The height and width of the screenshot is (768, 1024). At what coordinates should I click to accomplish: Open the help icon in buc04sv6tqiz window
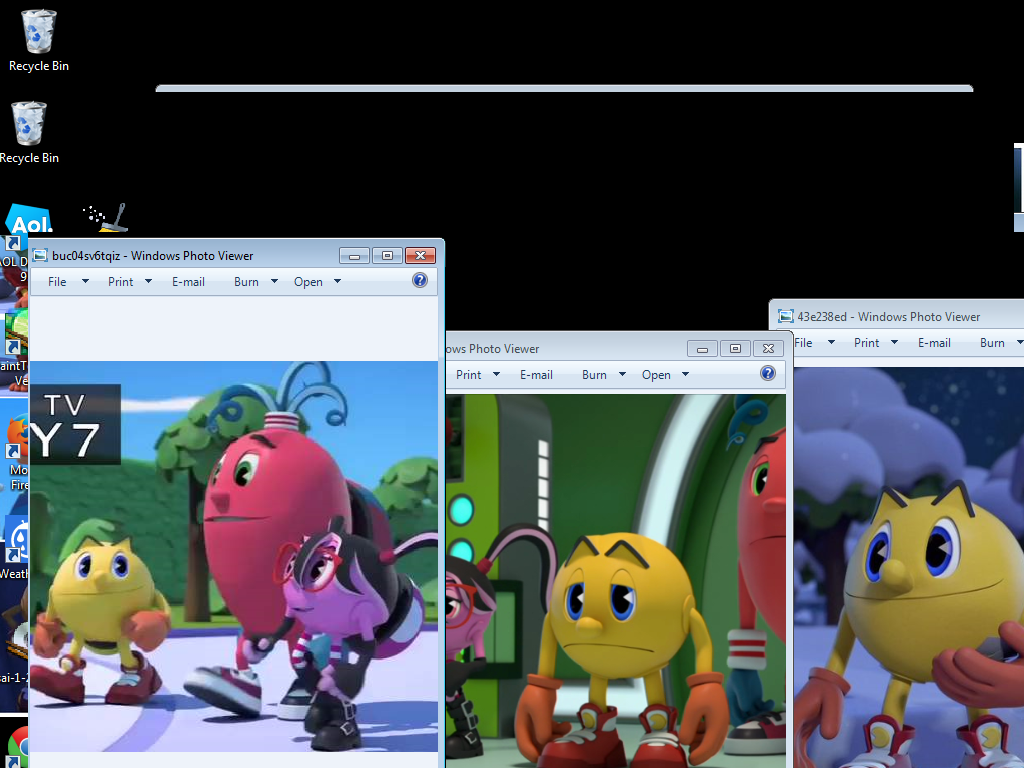pyautogui.click(x=420, y=280)
